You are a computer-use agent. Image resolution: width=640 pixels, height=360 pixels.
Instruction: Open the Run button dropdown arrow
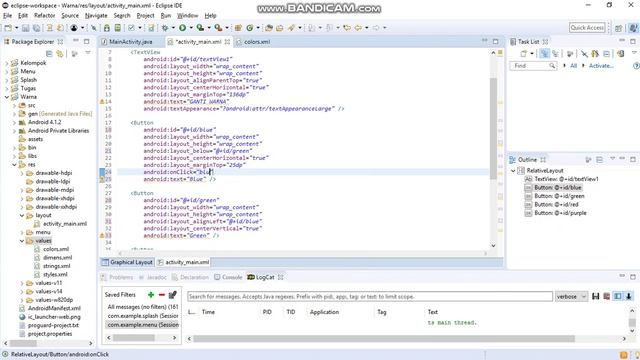191,28
